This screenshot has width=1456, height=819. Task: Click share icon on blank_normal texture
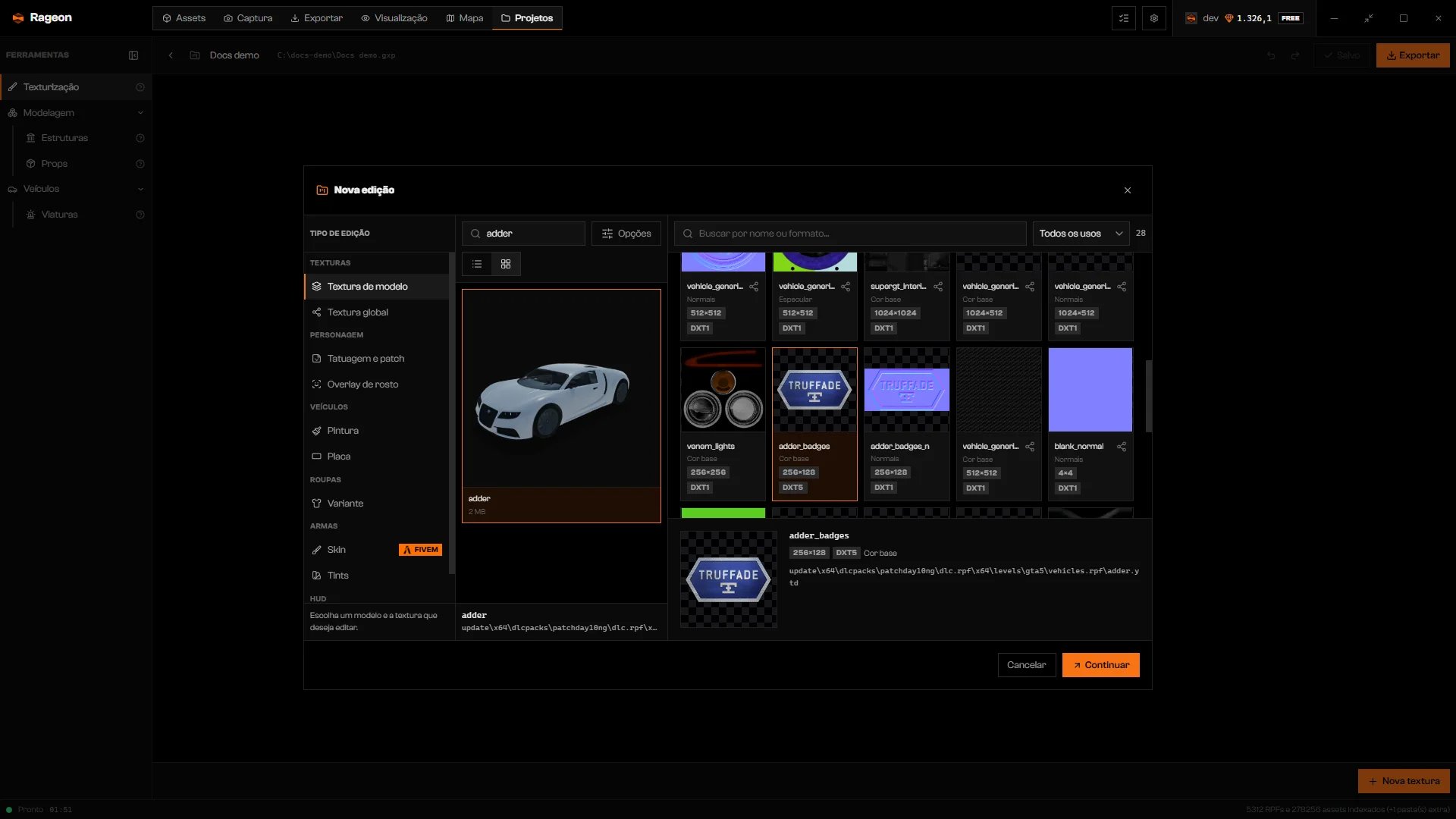point(1122,447)
